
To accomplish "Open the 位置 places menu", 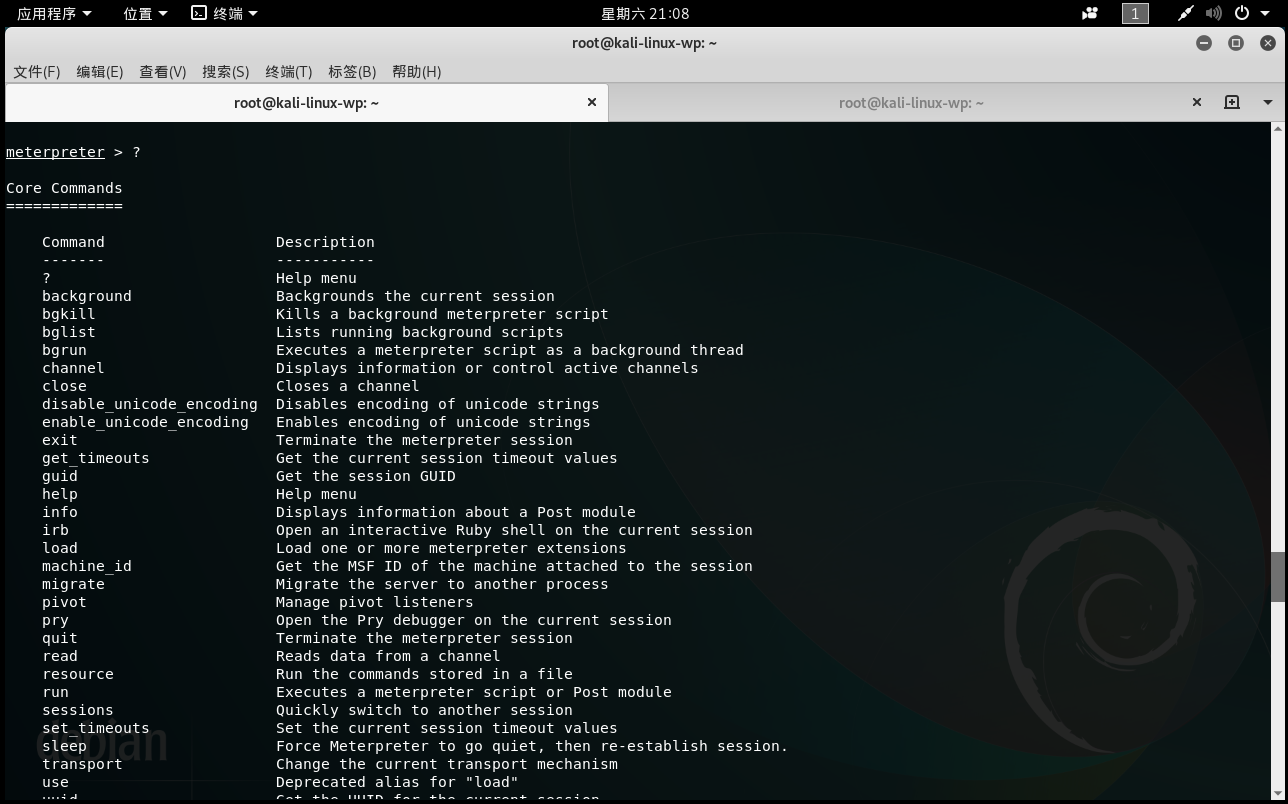I will pyautogui.click(x=146, y=13).
